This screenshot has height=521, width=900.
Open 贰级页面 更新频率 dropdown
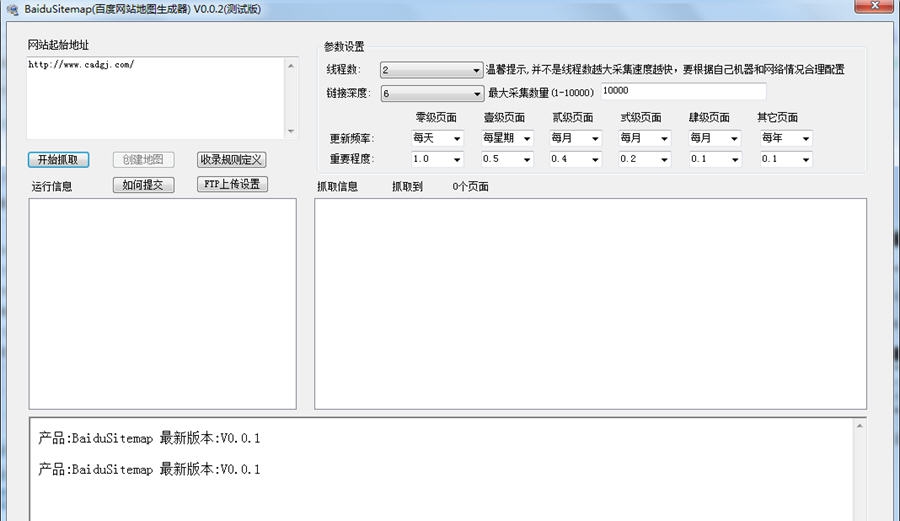[x=575, y=138]
